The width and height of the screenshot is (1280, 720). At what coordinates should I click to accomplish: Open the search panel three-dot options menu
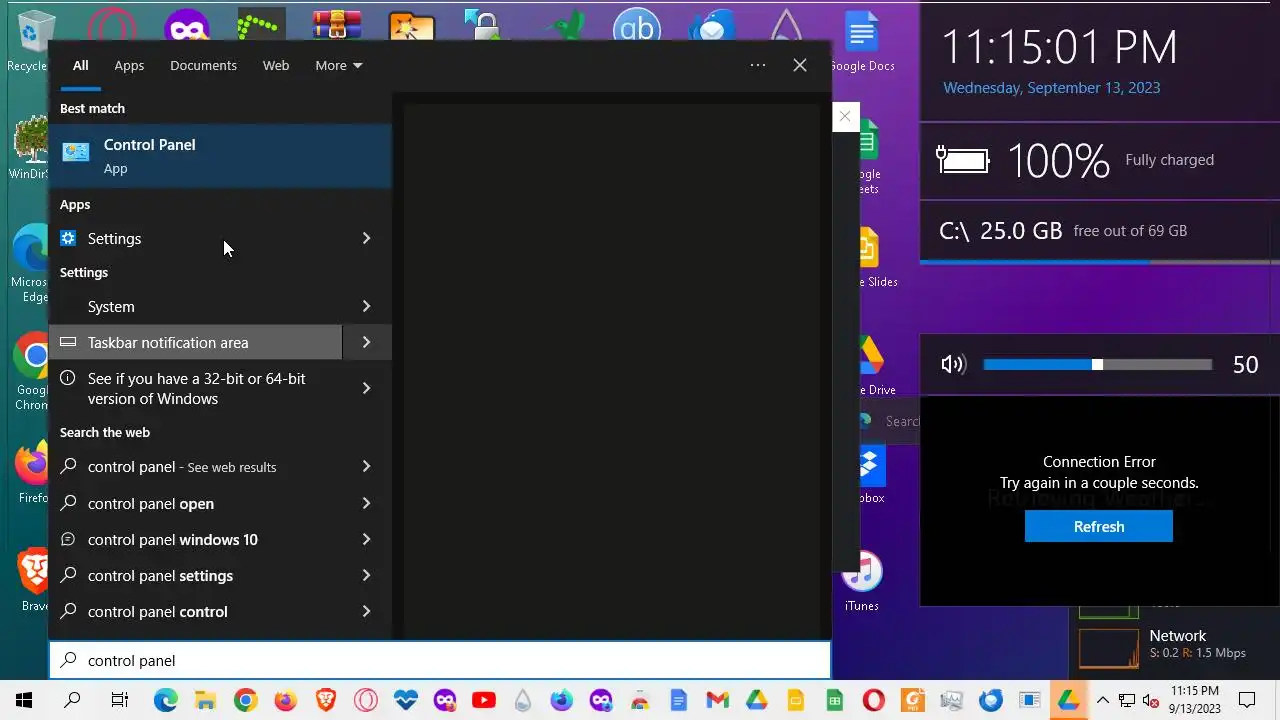coord(758,65)
